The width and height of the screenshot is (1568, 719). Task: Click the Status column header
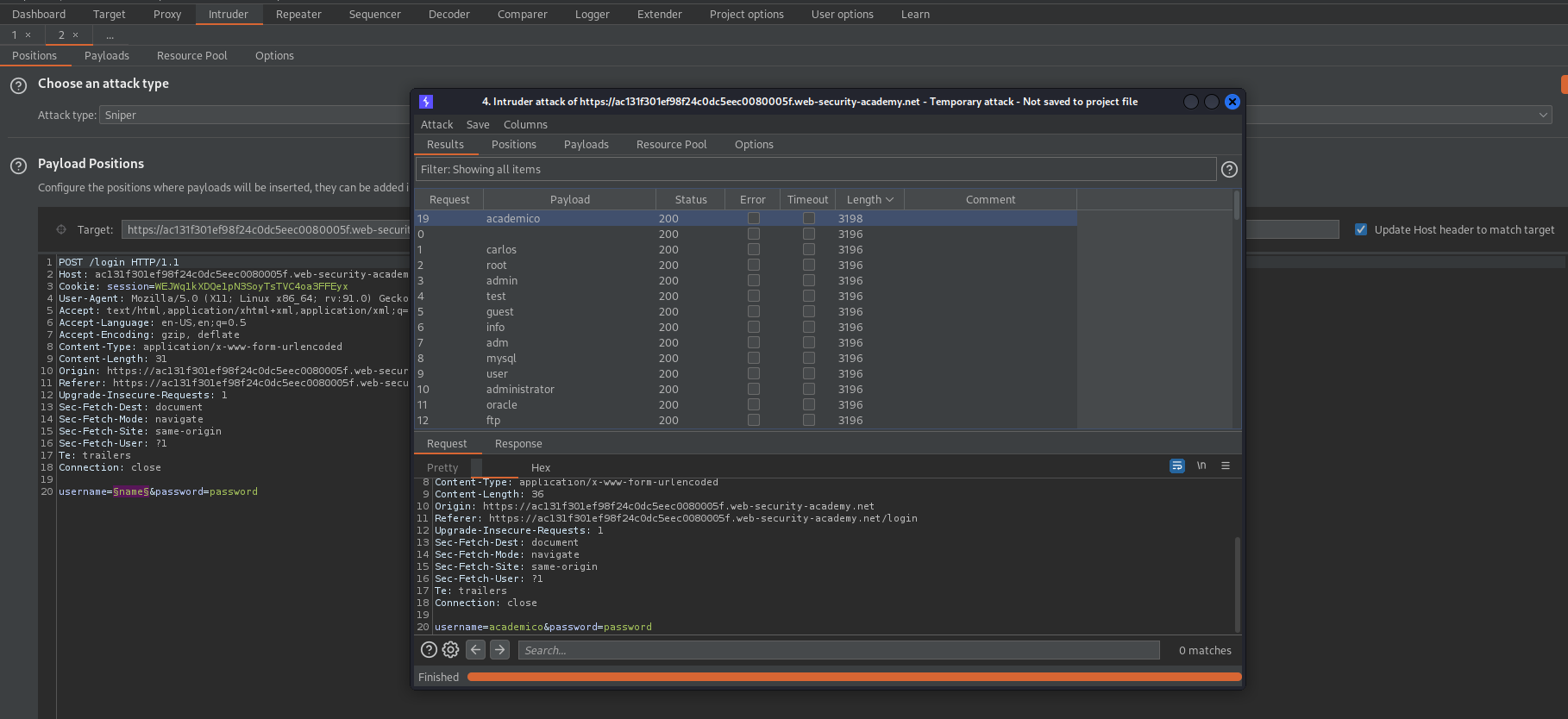coord(691,199)
